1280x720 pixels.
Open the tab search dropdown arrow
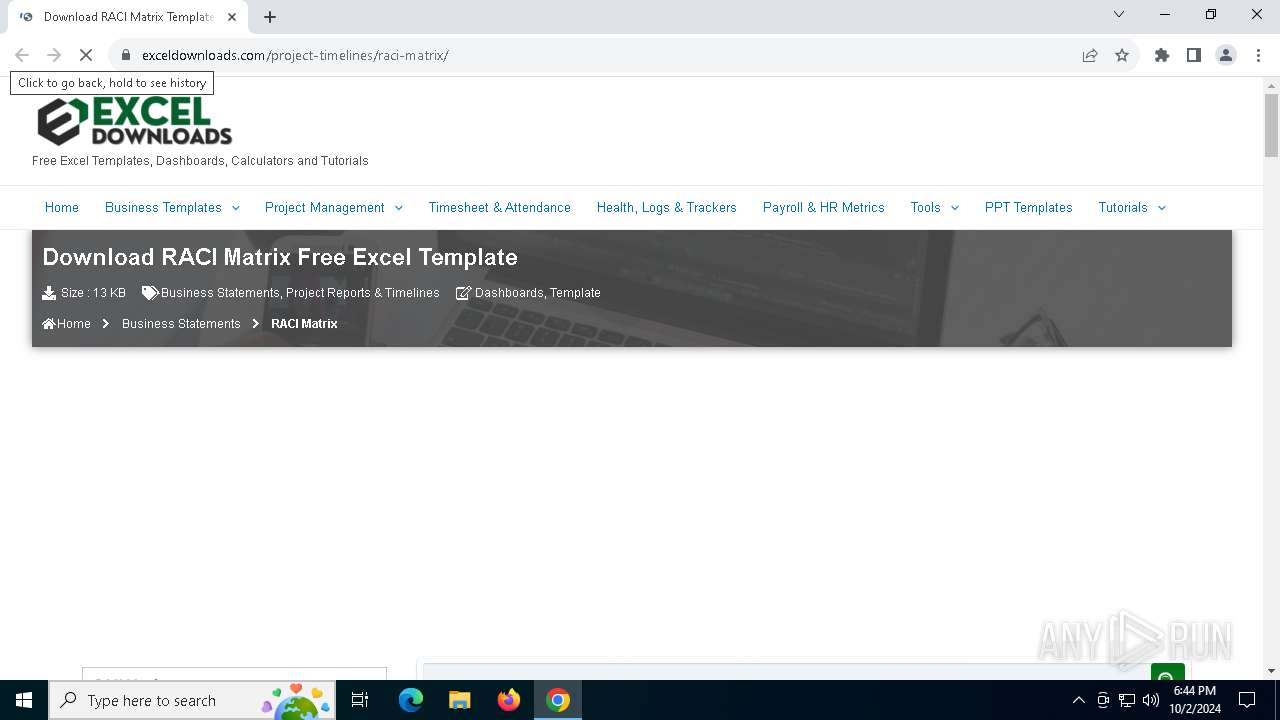tap(1119, 14)
